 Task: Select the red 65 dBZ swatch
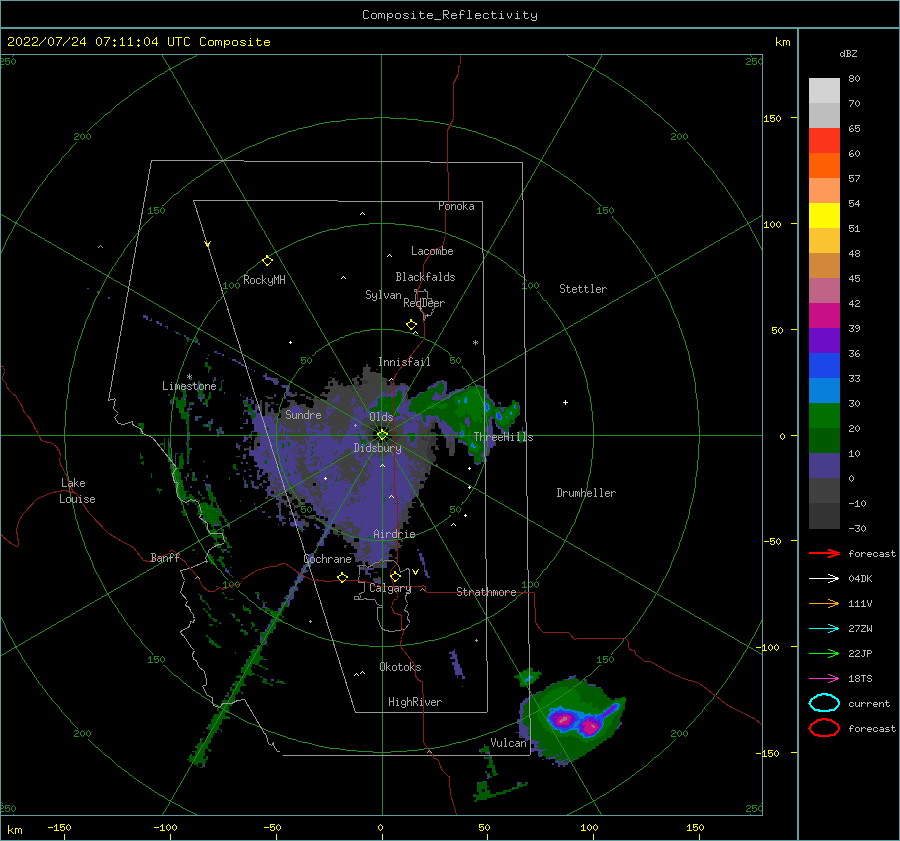click(x=824, y=141)
